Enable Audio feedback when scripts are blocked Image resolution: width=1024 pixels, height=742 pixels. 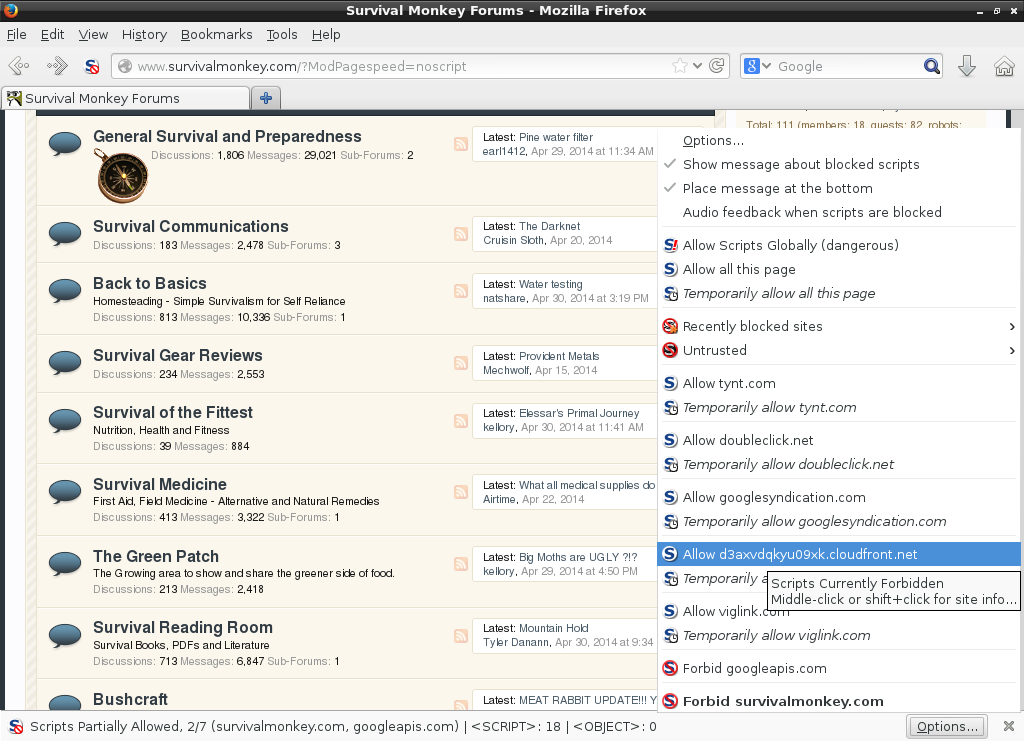[839, 212]
